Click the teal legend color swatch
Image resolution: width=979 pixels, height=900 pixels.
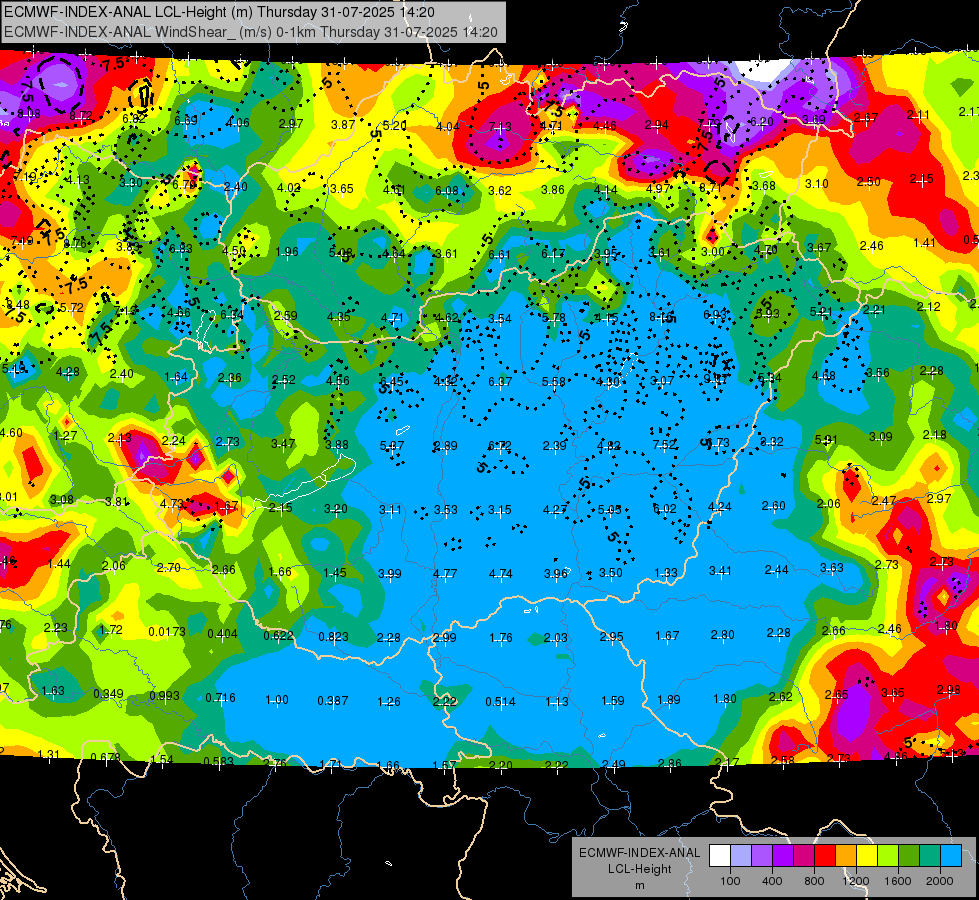coord(930,855)
